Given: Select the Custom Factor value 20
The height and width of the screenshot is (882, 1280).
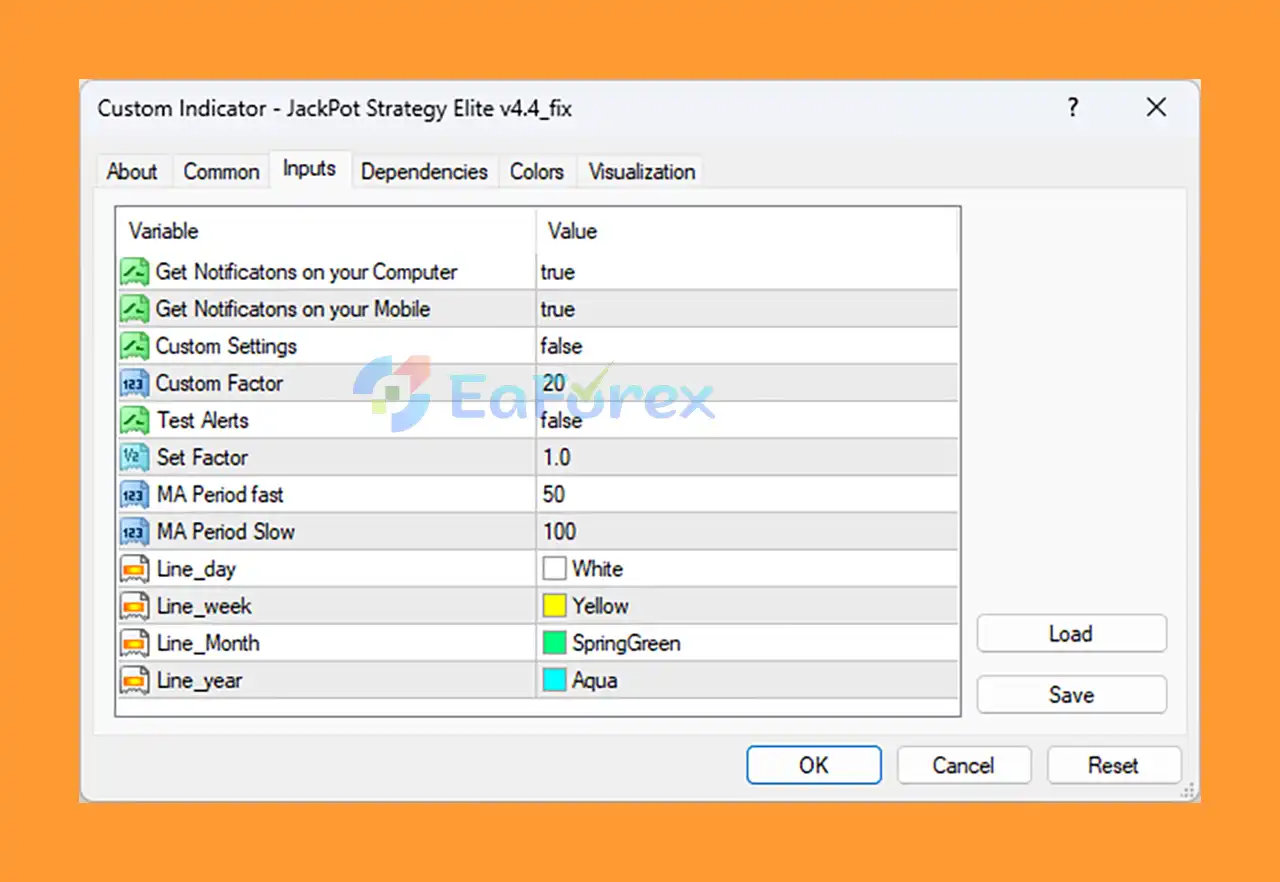Looking at the screenshot, I should click(554, 383).
